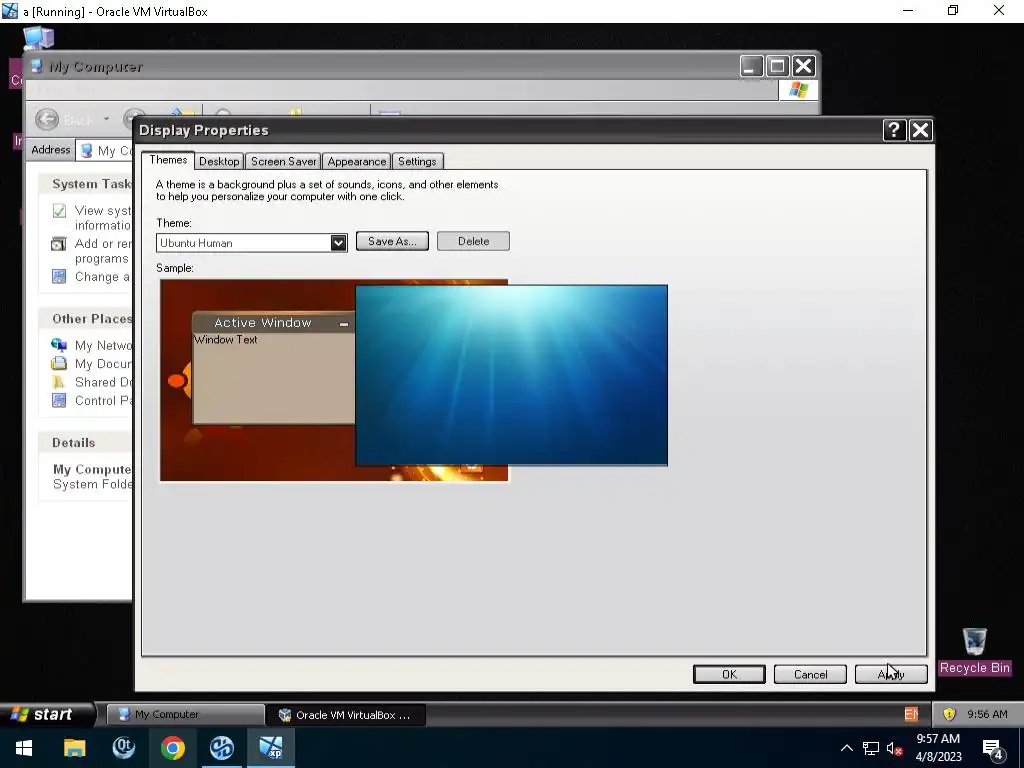
Task: Open My Network Places icon
Action: click(x=59, y=345)
